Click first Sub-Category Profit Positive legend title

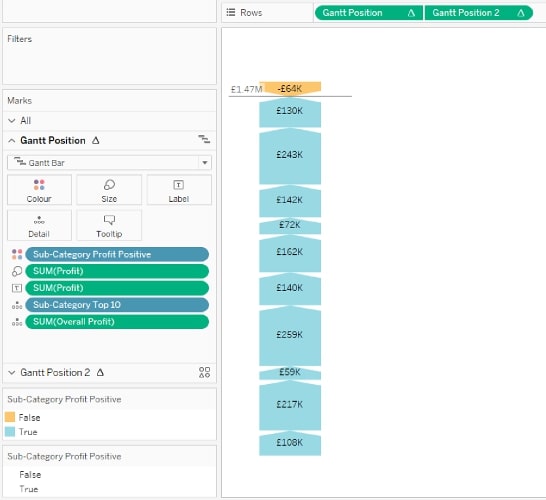[64, 399]
